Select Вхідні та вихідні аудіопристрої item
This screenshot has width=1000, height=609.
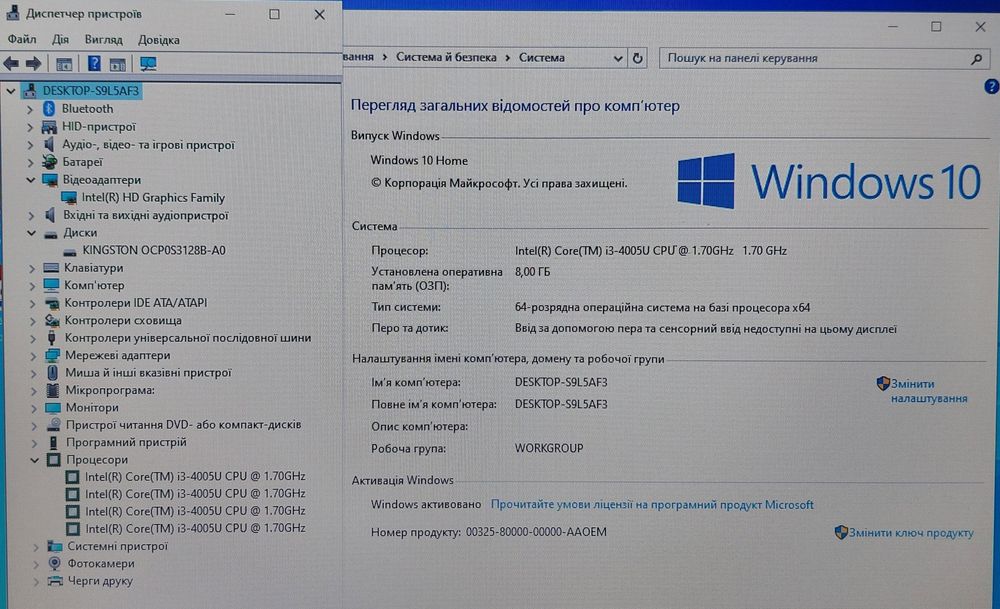pos(145,216)
